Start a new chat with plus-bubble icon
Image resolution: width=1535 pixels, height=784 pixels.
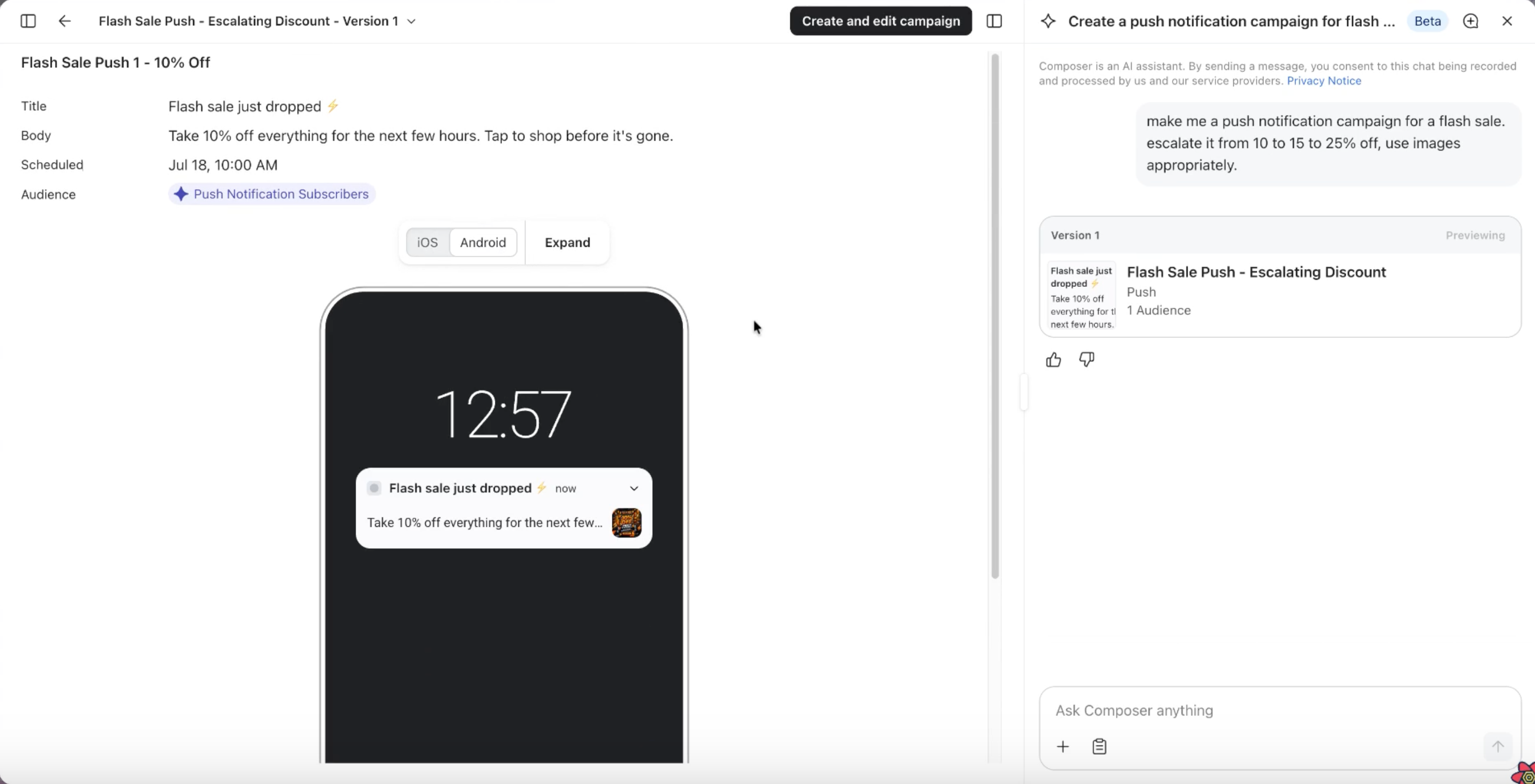click(x=1471, y=21)
